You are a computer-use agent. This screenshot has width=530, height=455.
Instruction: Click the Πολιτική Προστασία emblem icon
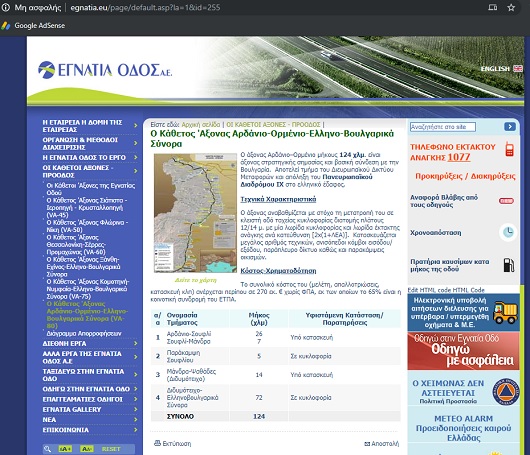tap(506, 392)
